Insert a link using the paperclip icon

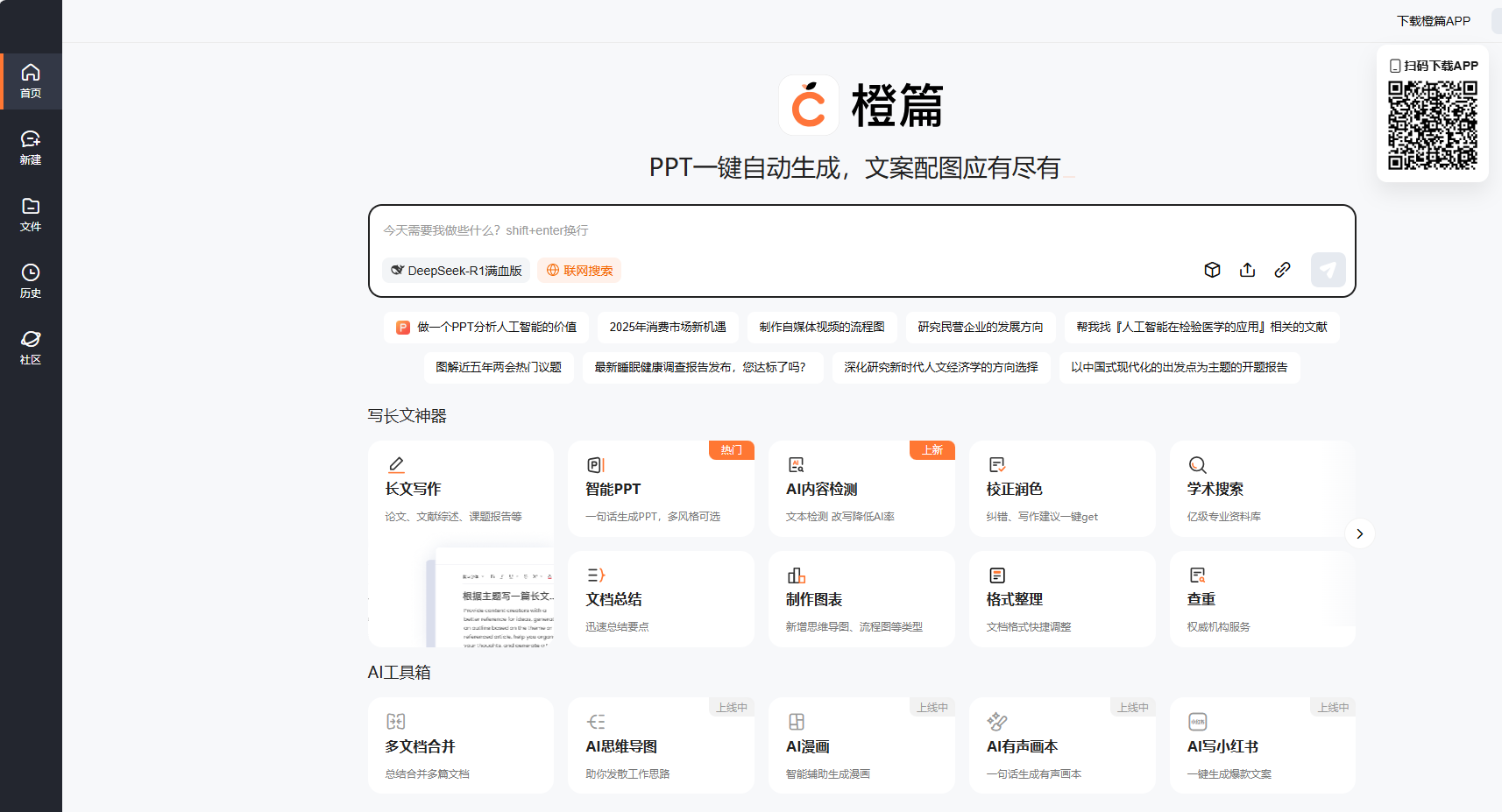pyautogui.click(x=1282, y=270)
